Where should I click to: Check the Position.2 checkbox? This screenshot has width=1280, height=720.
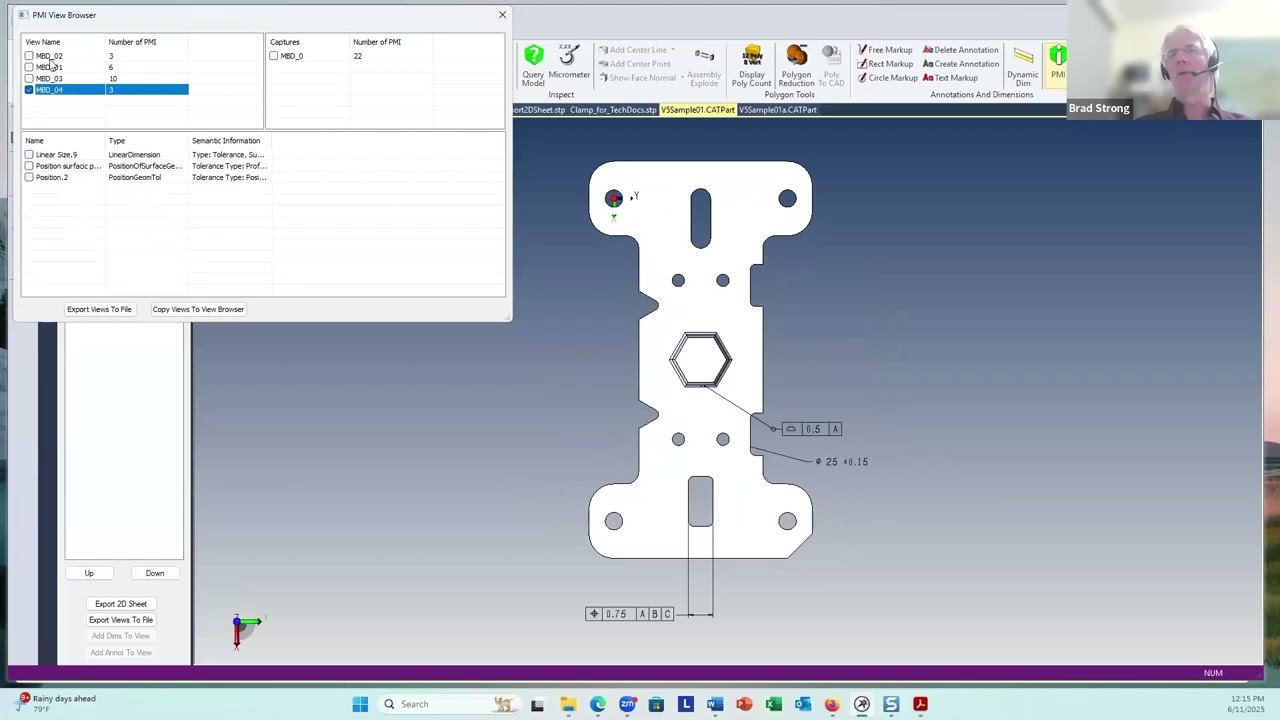click(x=29, y=177)
